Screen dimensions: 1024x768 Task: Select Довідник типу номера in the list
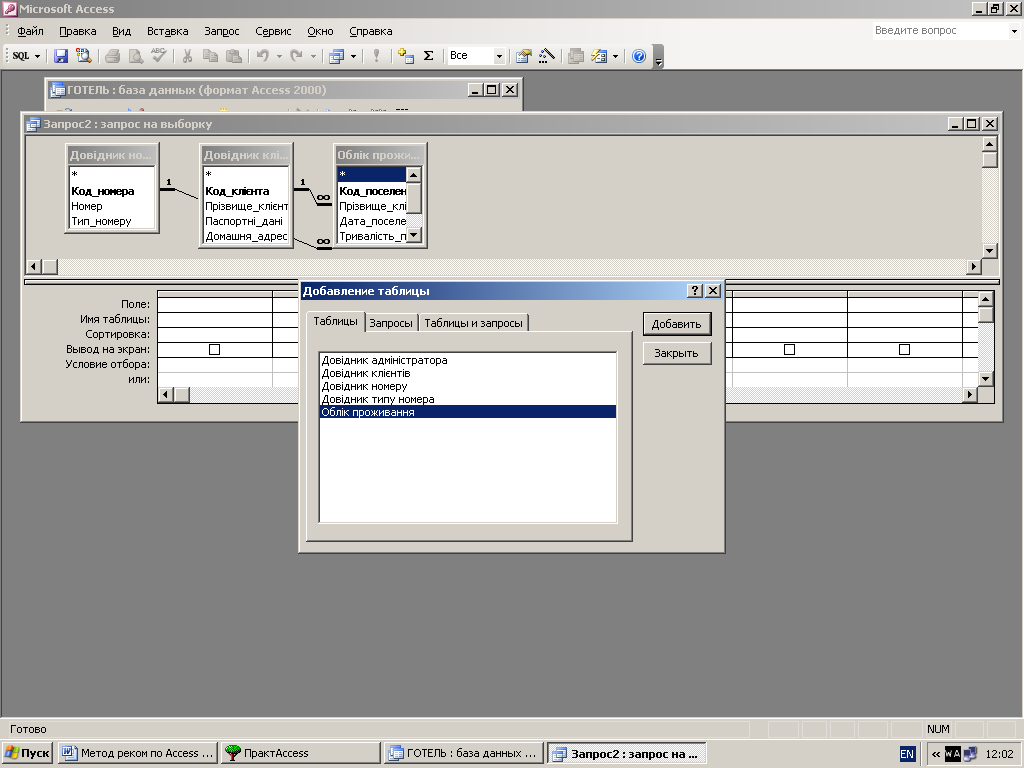point(467,399)
